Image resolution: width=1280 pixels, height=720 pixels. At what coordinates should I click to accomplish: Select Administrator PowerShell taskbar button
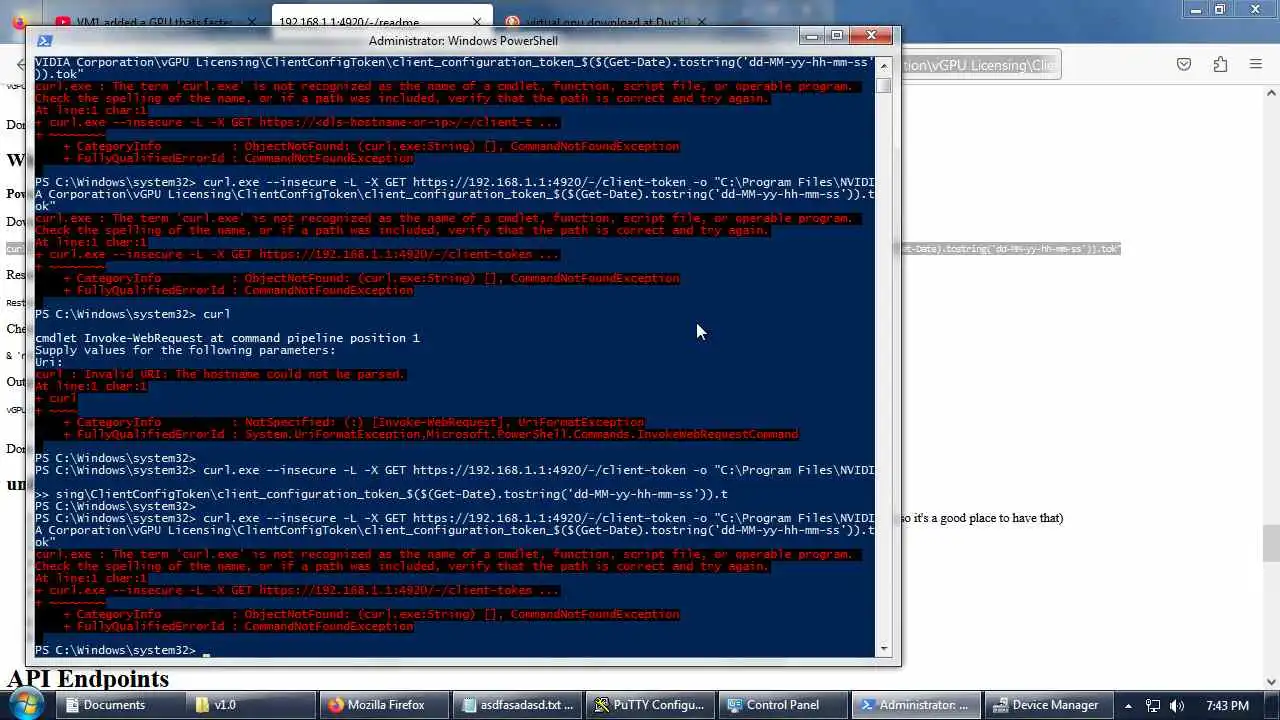click(915, 705)
